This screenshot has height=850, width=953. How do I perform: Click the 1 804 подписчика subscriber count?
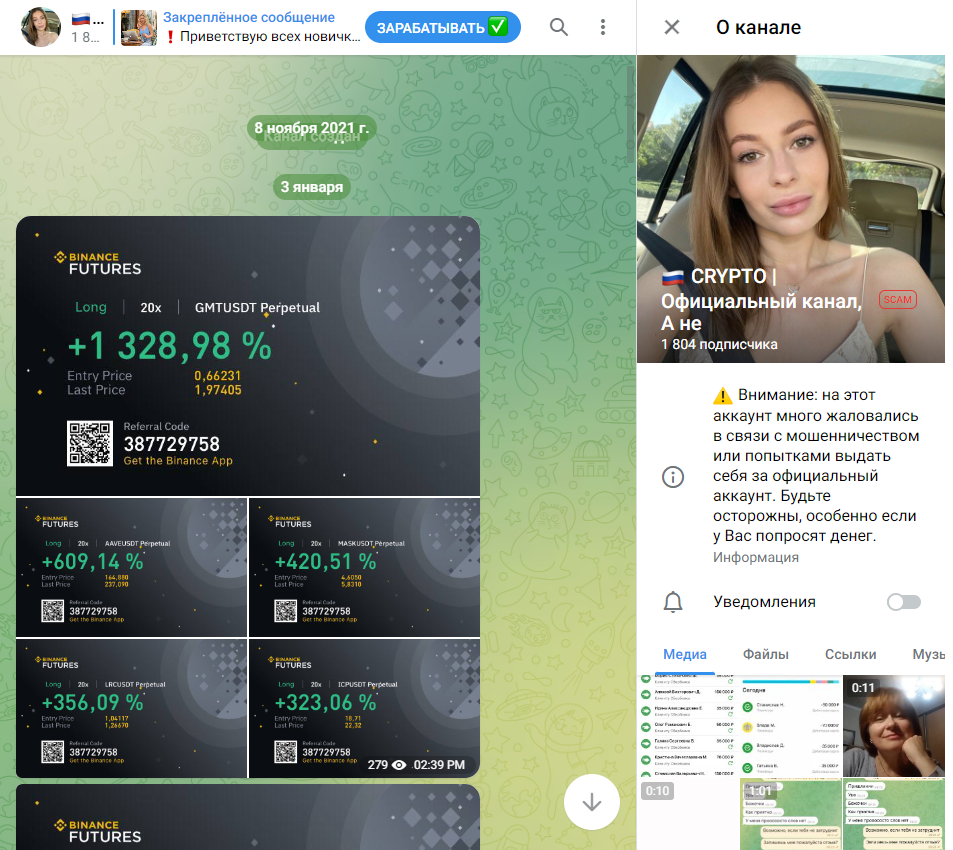tap(719, 344)
